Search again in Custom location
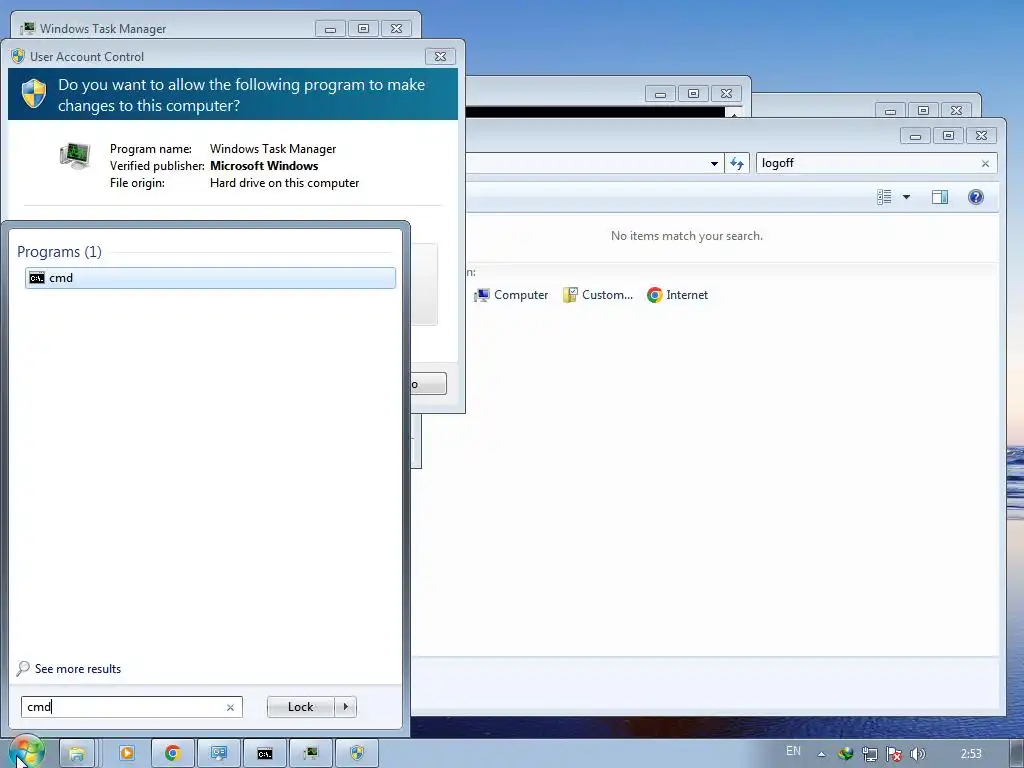 (598, 295)
